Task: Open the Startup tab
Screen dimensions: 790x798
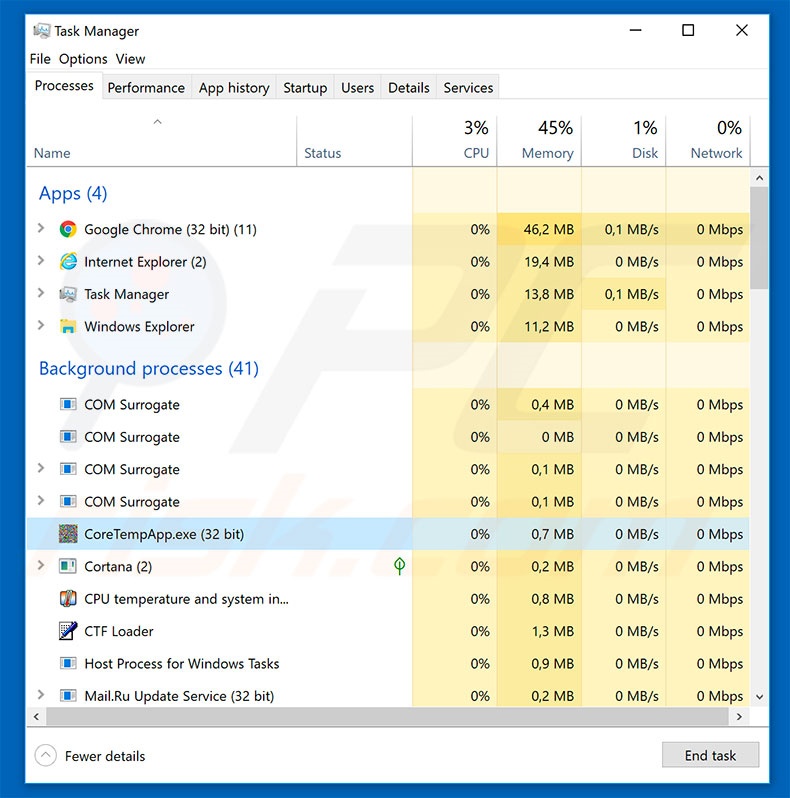Action: pos(305,88)
